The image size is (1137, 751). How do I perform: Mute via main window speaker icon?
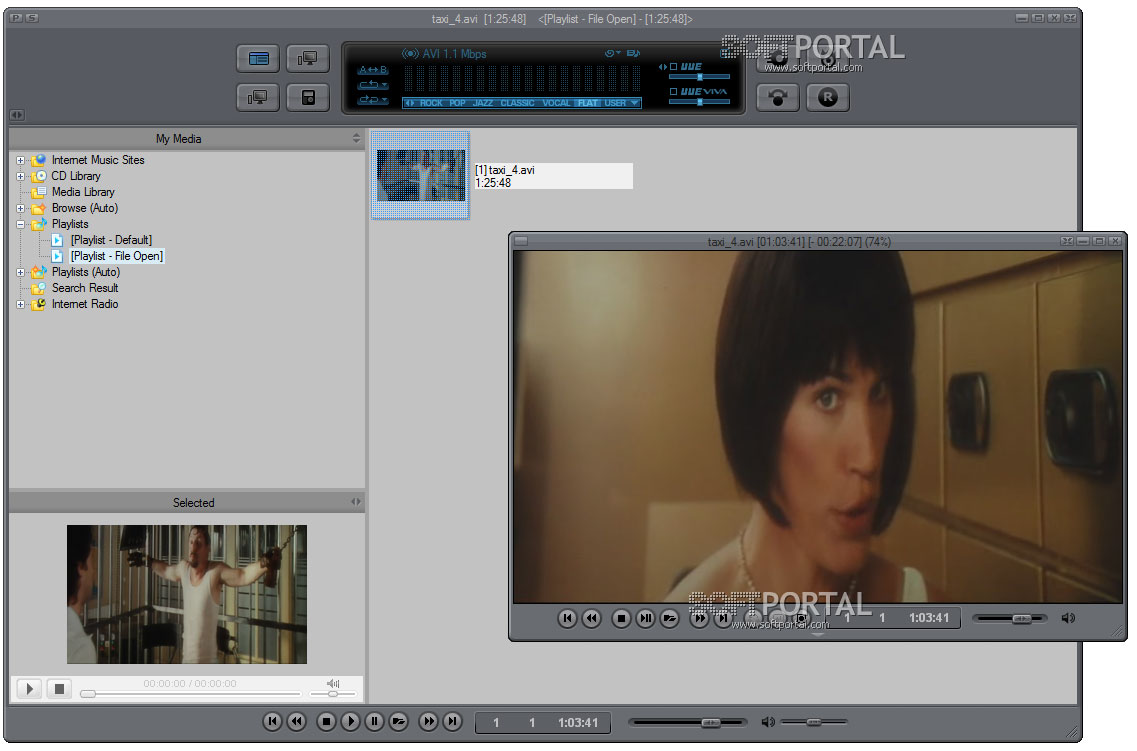click(x=767, y=722)
